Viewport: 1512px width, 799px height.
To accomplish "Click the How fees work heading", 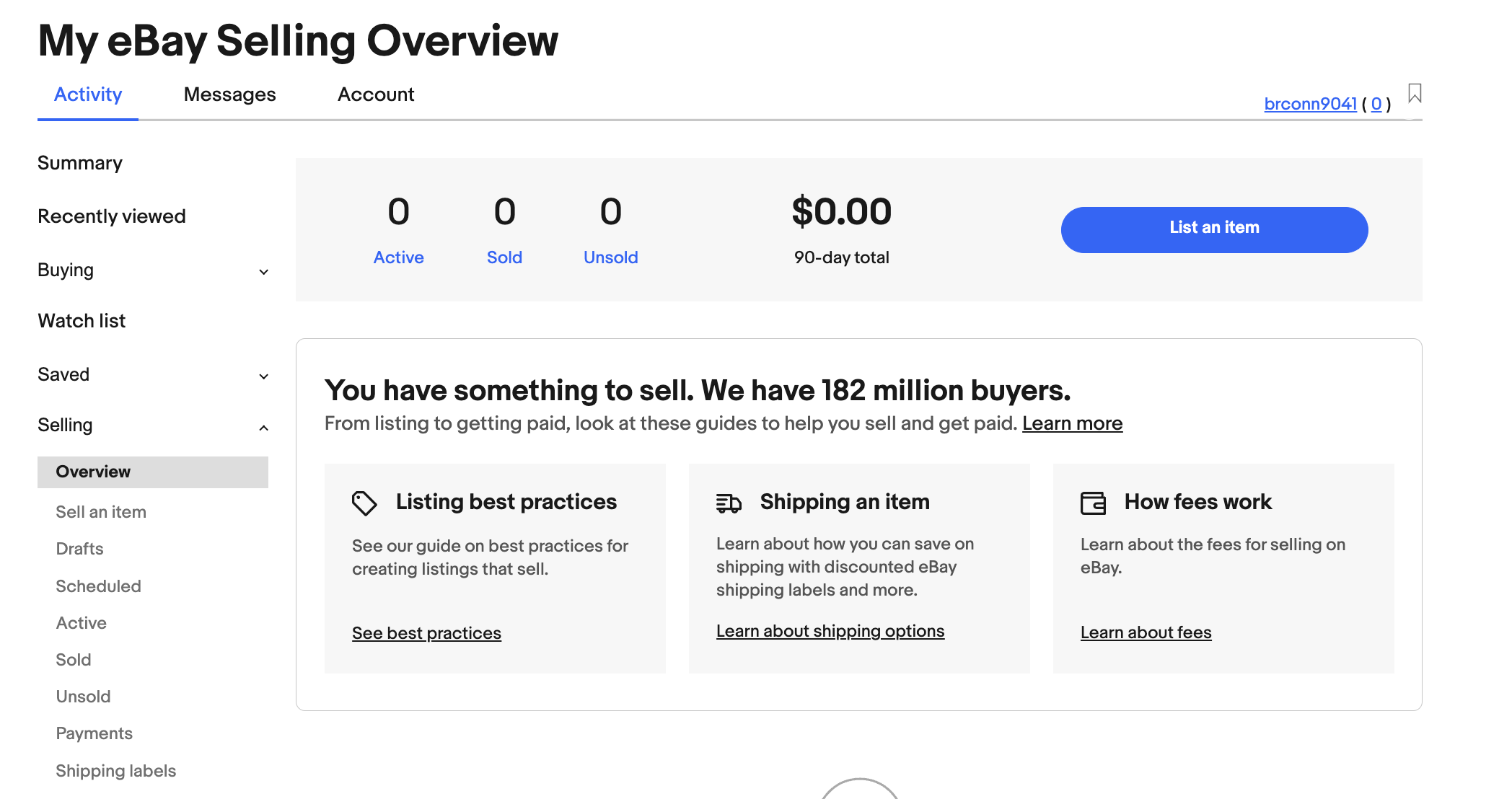I will (x=1198, y=502).
